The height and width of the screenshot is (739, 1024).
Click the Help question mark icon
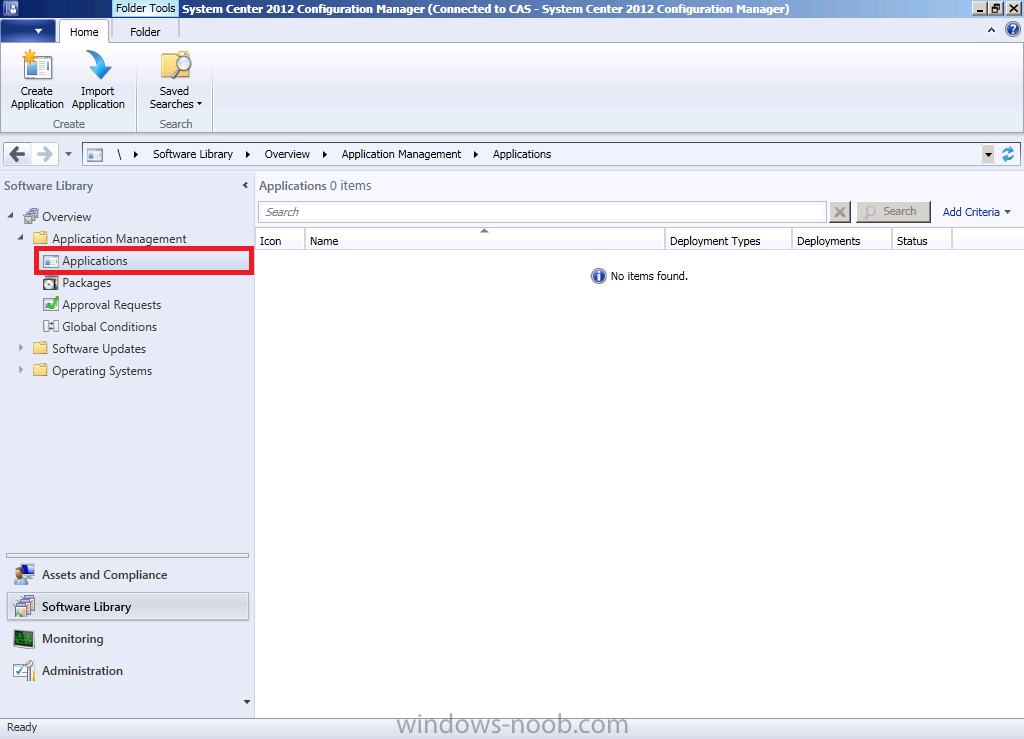[1013, 29]
